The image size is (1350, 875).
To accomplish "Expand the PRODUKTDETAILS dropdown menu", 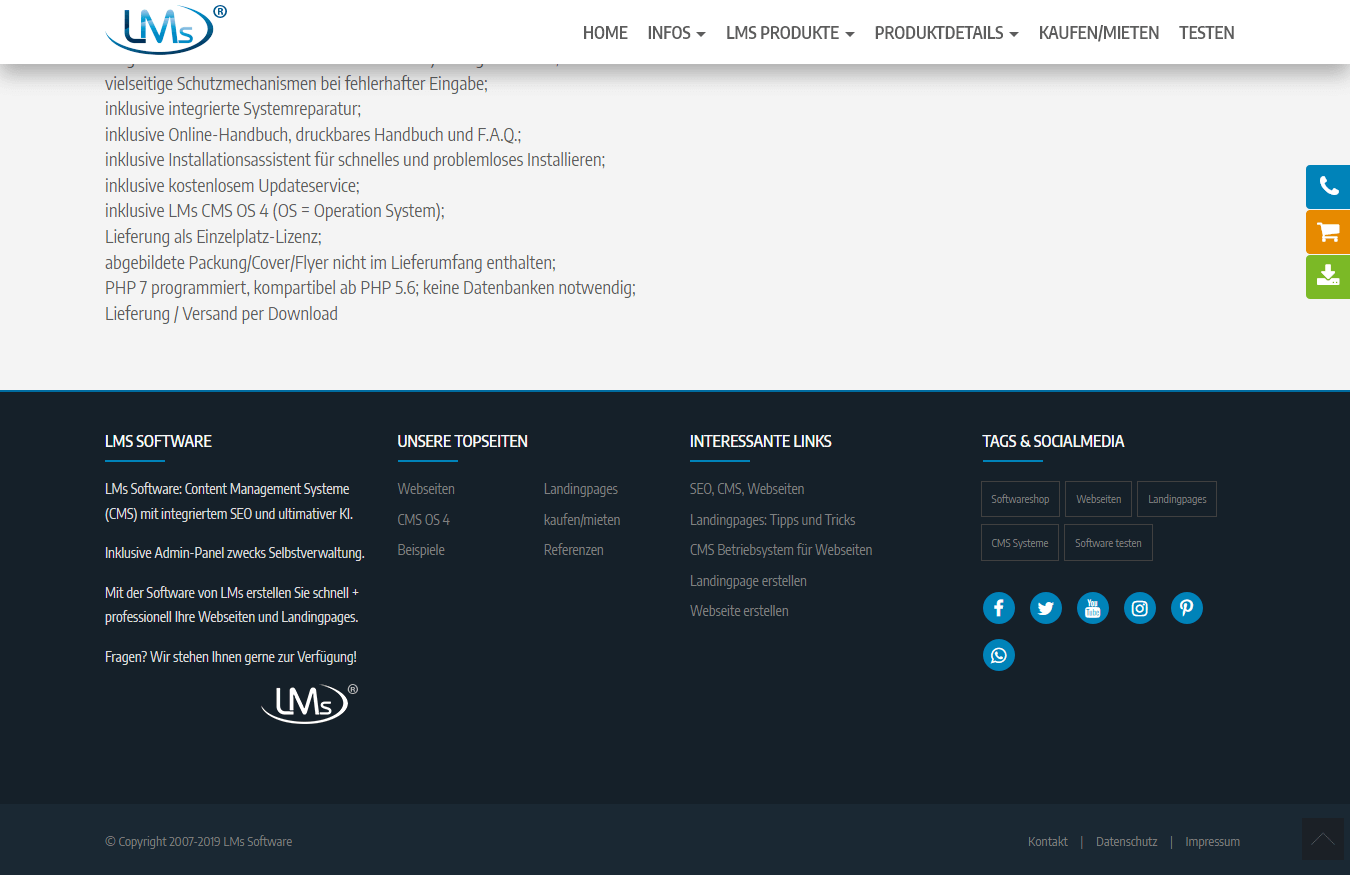I will coord(946,33).
